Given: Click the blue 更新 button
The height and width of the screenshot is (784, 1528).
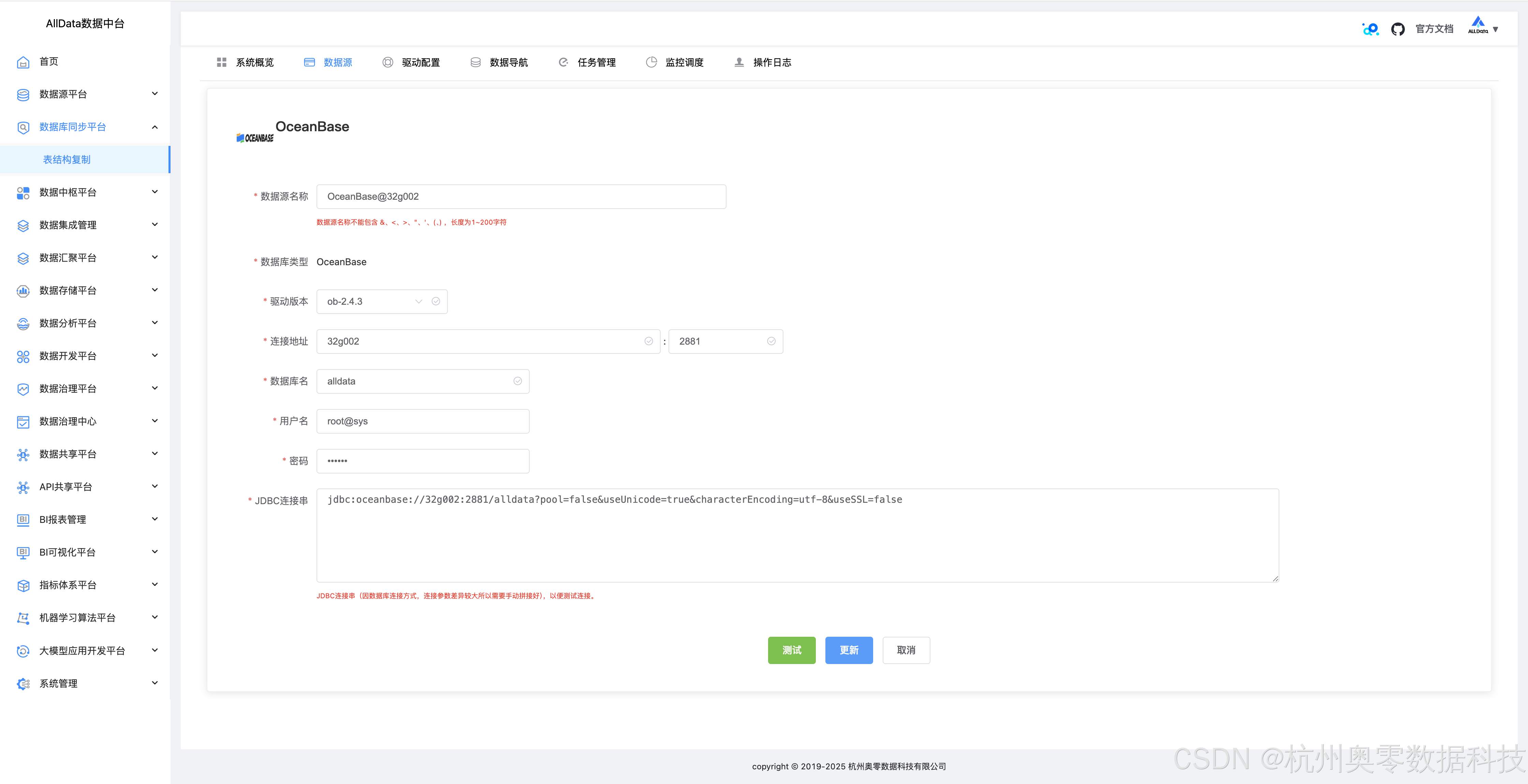Looking at the screenshot, I should (848, 650).
